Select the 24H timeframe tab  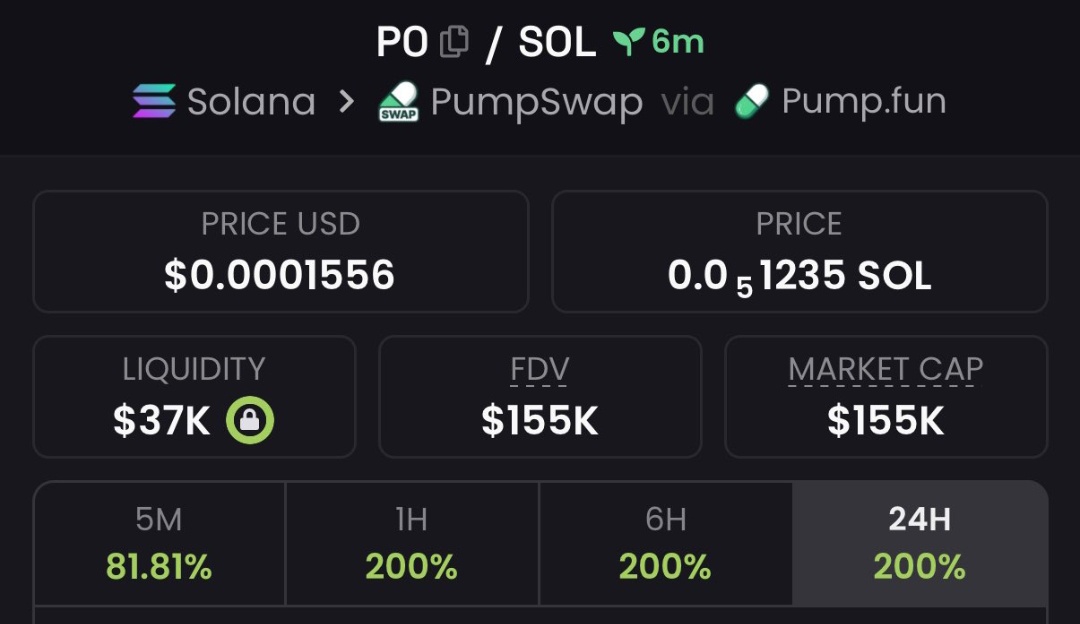point(919,543)
